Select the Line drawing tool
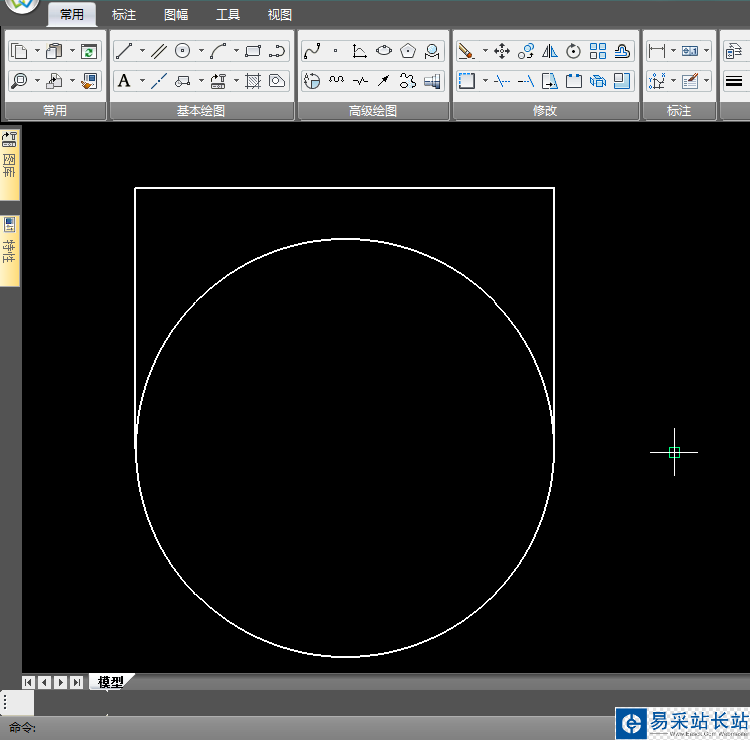The width and height of the screenshot is (750, 740). click(124, 51)
